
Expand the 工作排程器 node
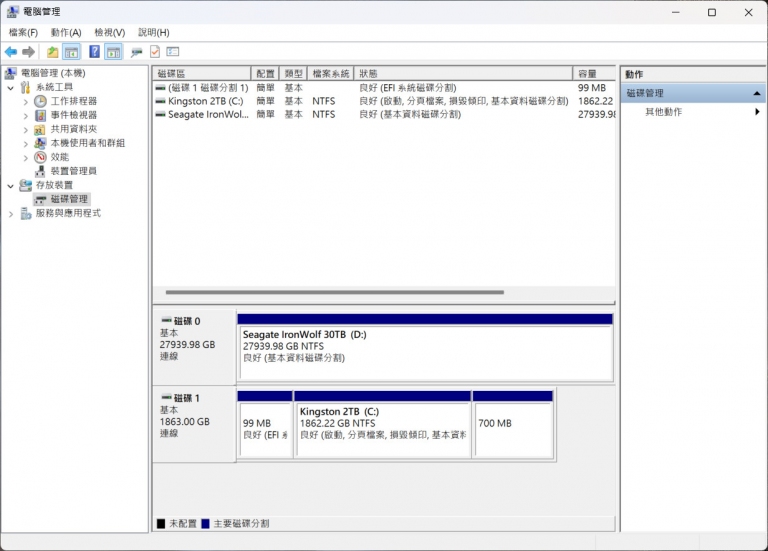pyautogui.click(x=25, y=102)
